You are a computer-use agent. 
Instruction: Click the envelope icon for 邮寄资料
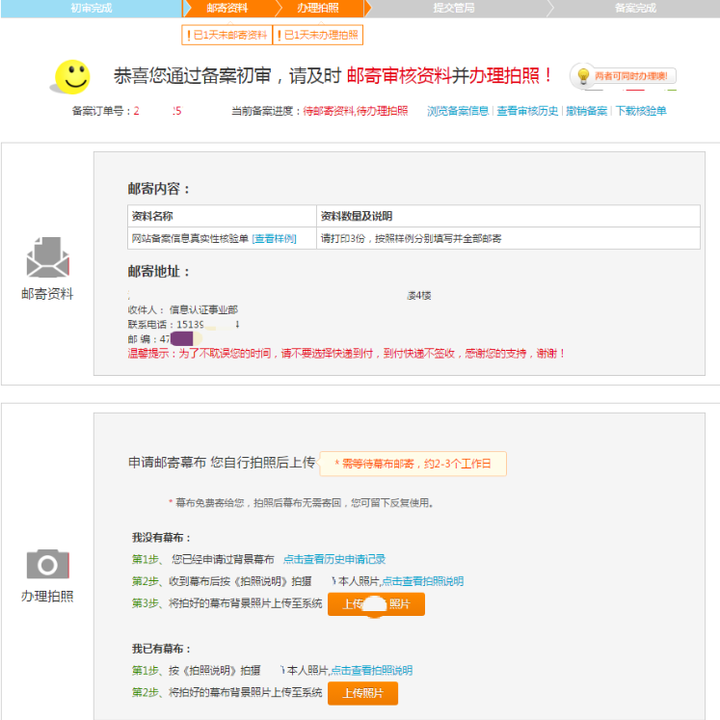(48, 257)
